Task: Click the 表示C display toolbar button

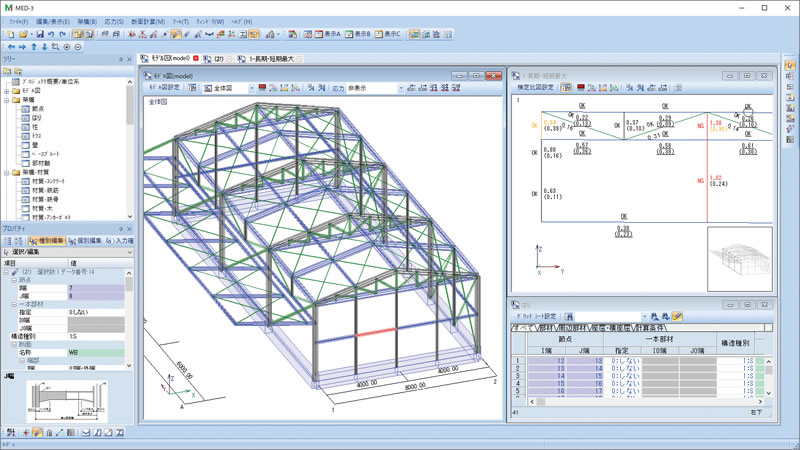Action: (x=390, y=34)
